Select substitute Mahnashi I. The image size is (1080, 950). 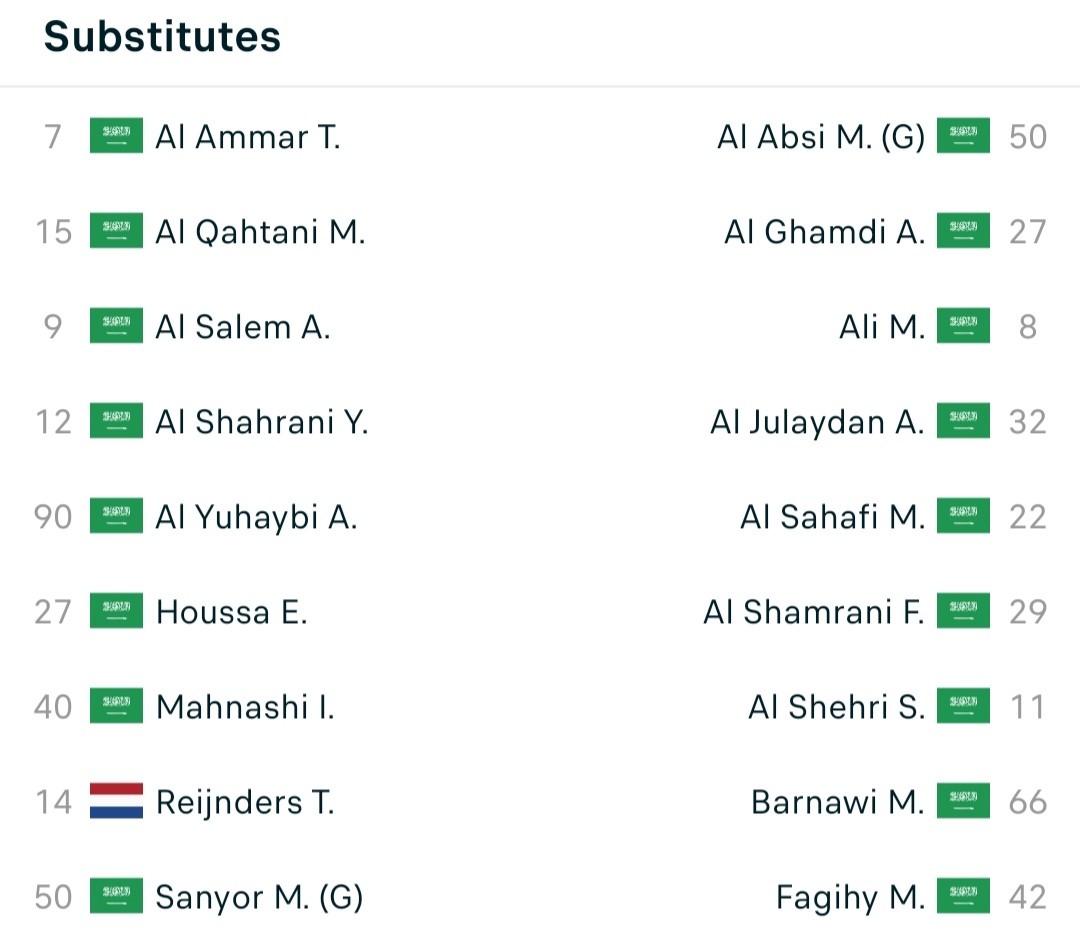pos(245,707)
